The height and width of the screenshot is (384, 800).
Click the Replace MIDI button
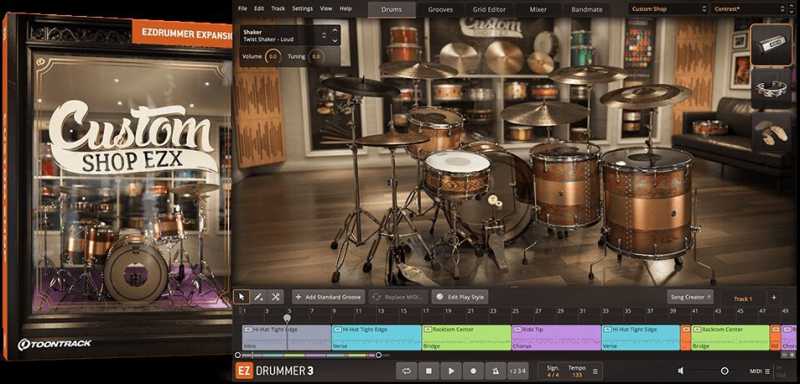[397, 297]
